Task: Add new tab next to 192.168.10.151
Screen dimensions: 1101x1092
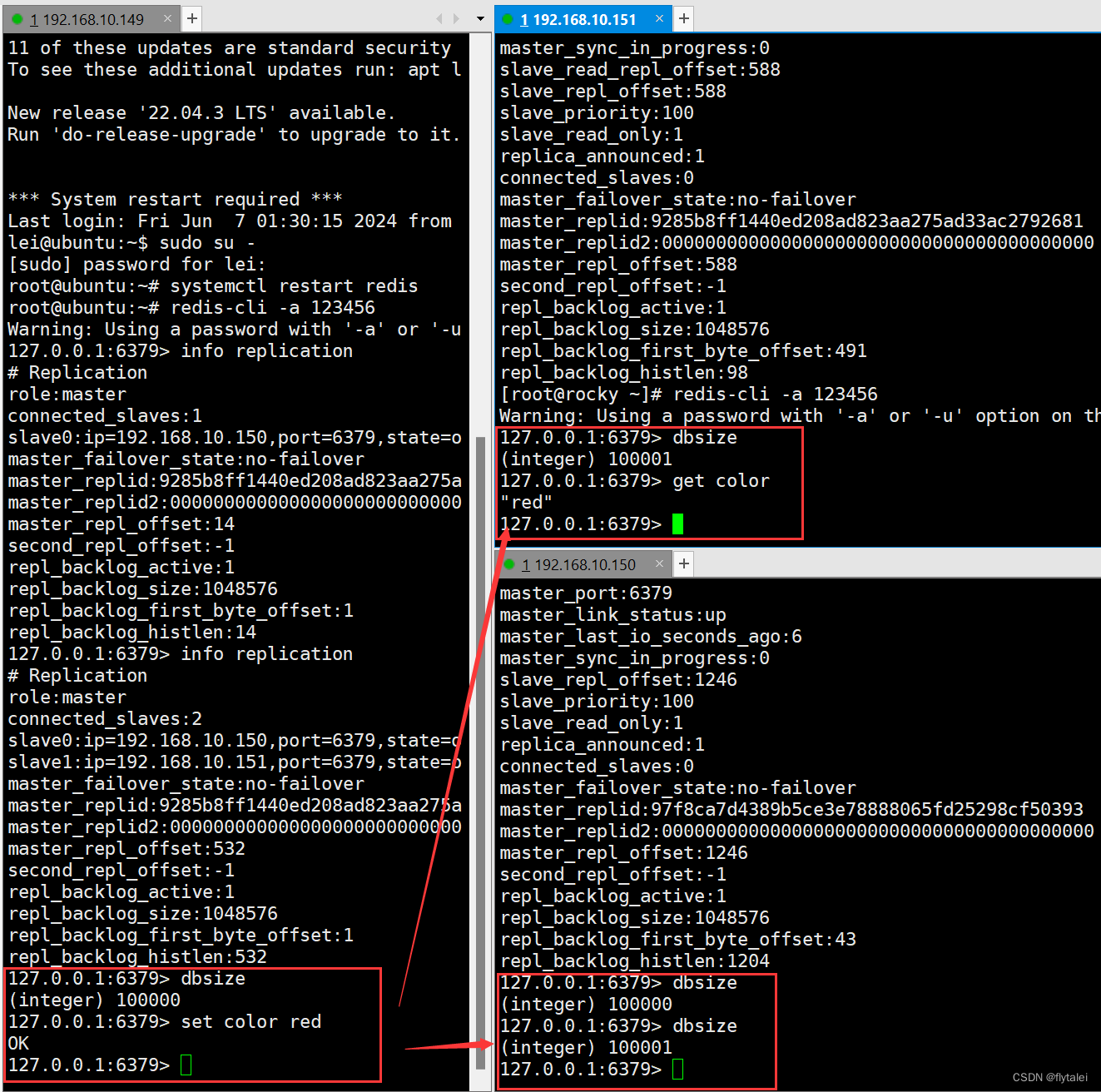Action: [683, 18]
